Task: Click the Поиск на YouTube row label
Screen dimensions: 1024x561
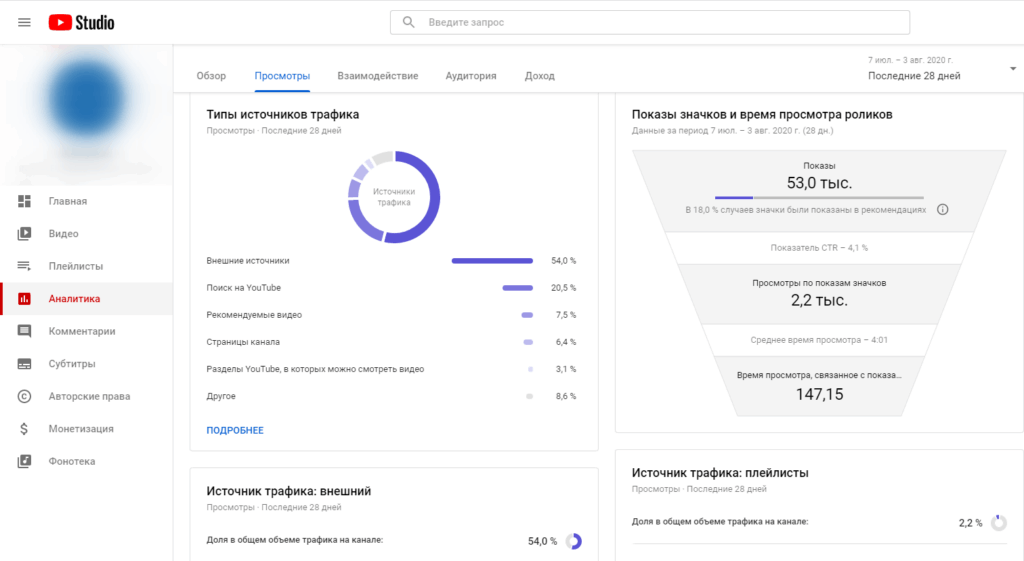Action: pyautogui.click(x=244, y=288)
